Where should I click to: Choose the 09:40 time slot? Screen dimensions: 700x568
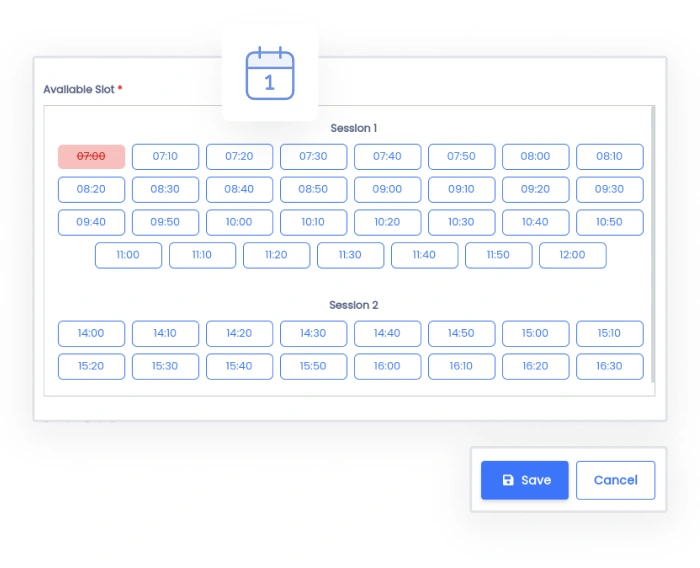91,222
